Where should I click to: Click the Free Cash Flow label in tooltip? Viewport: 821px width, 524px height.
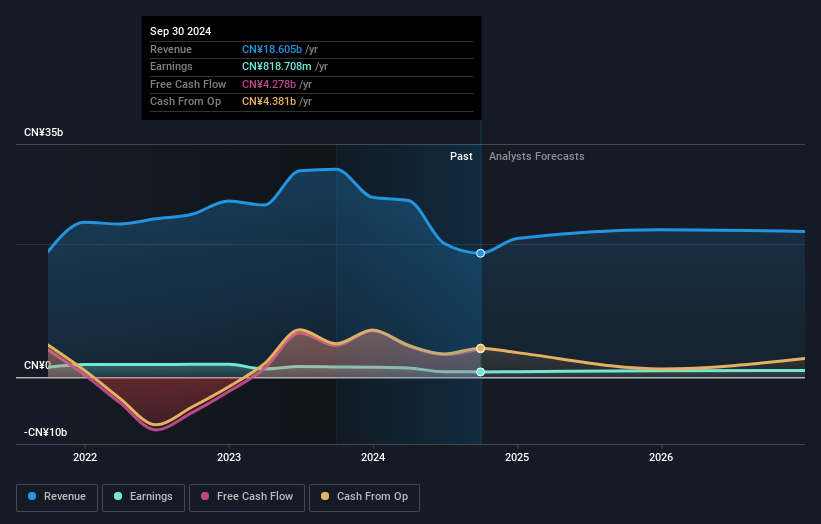click(188, 84)
